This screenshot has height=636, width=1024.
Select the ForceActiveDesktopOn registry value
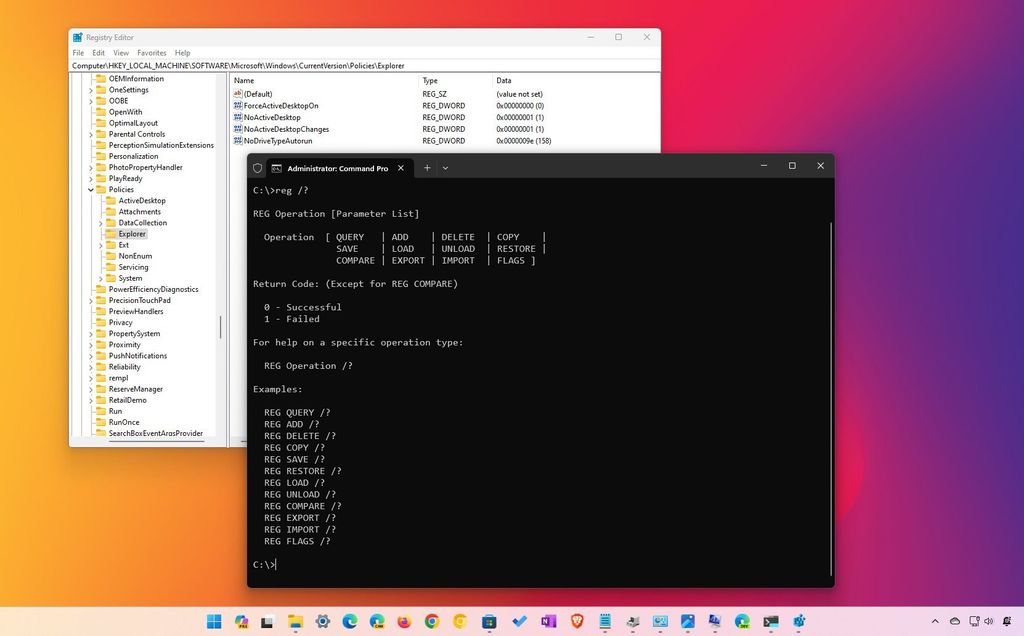(281, 105)
